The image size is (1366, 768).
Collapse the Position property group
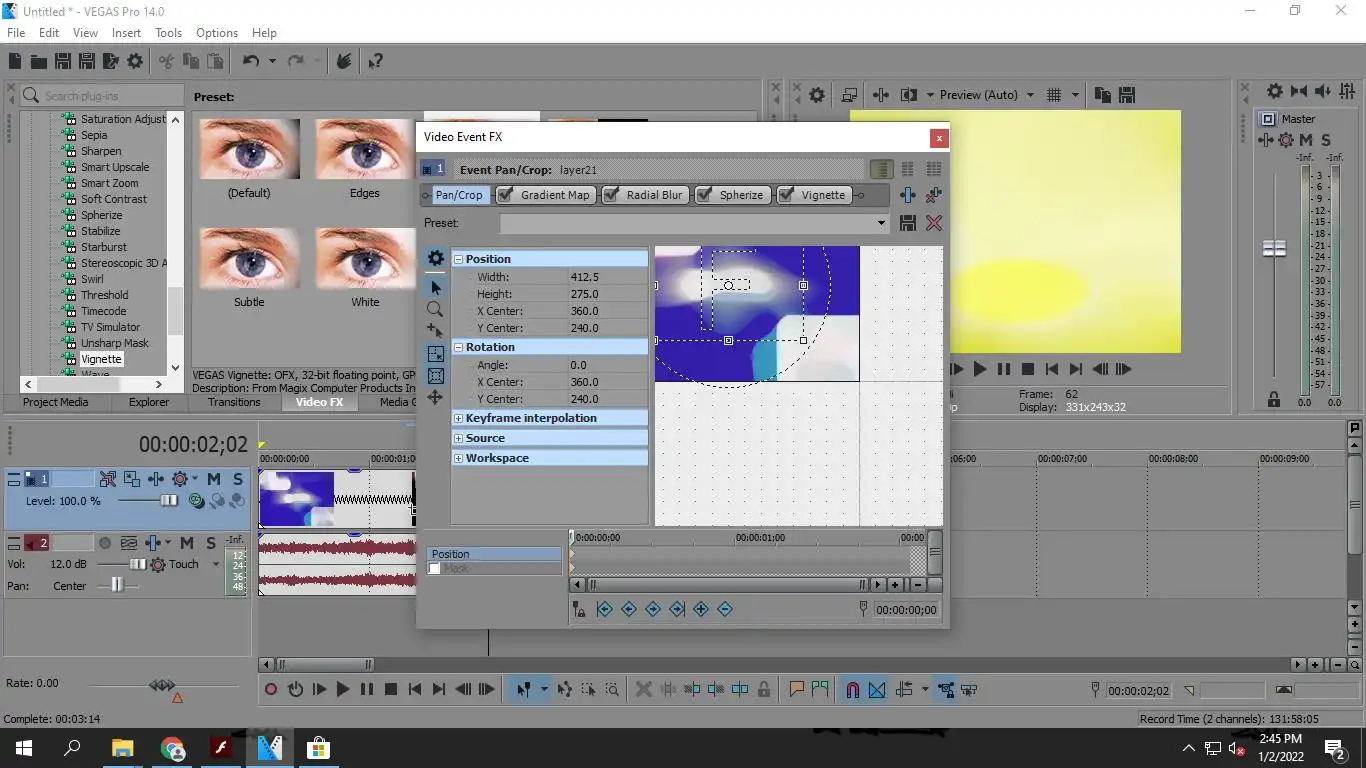(459, 259)
